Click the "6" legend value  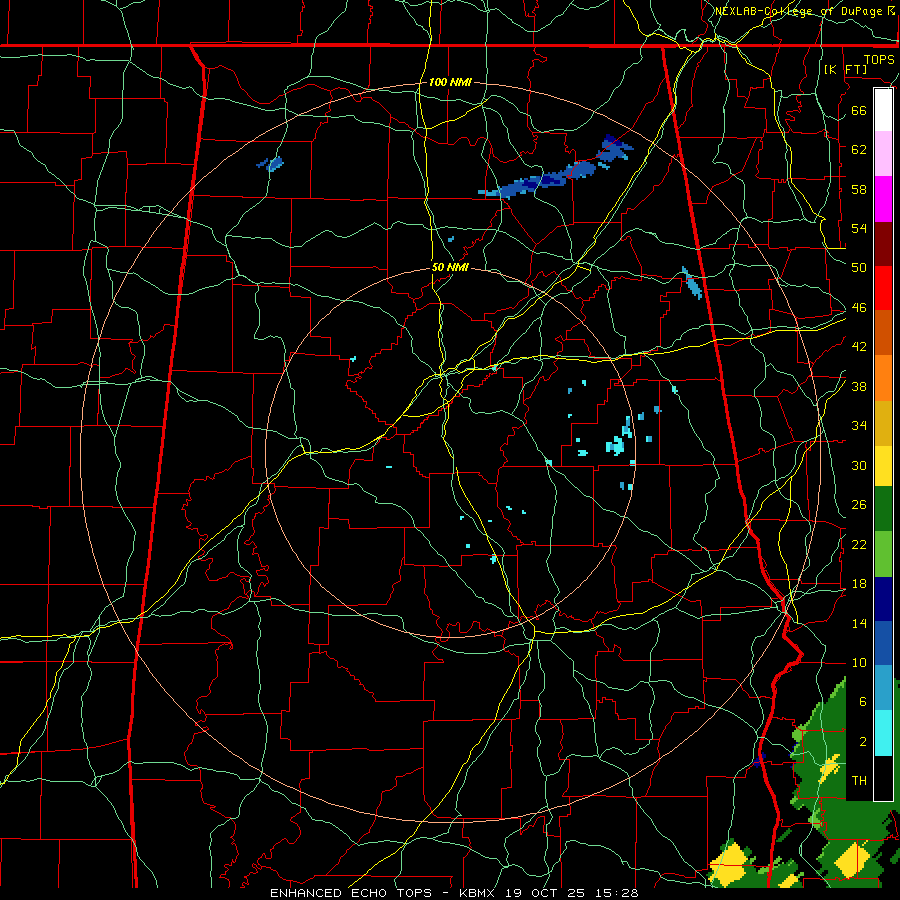pyautogui.click(x=863, y=702)
